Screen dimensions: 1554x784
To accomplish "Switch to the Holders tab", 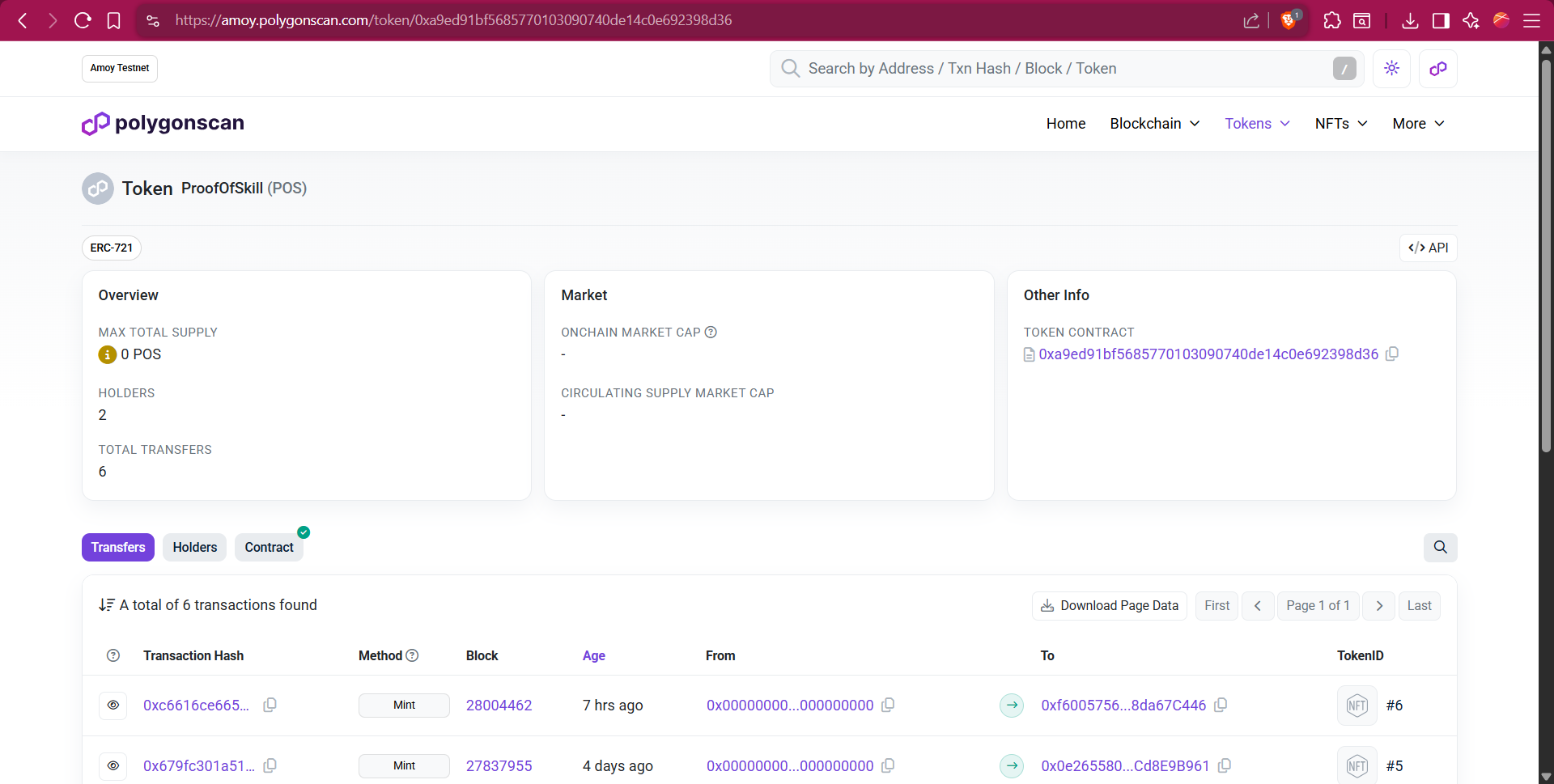I will point(195,548).
